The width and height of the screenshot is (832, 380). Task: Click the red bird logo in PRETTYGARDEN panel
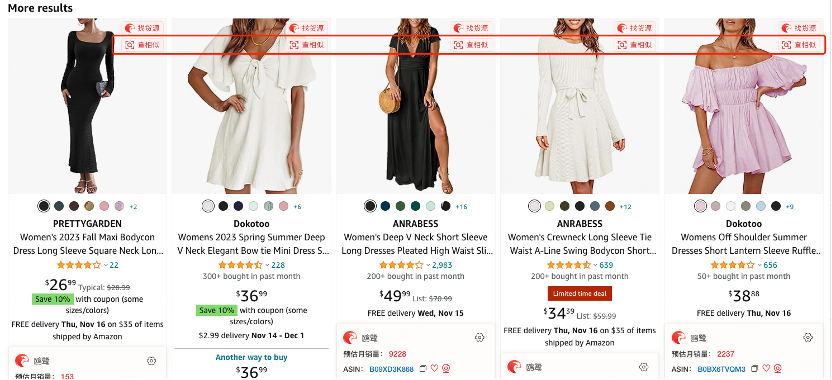(22, 361)
